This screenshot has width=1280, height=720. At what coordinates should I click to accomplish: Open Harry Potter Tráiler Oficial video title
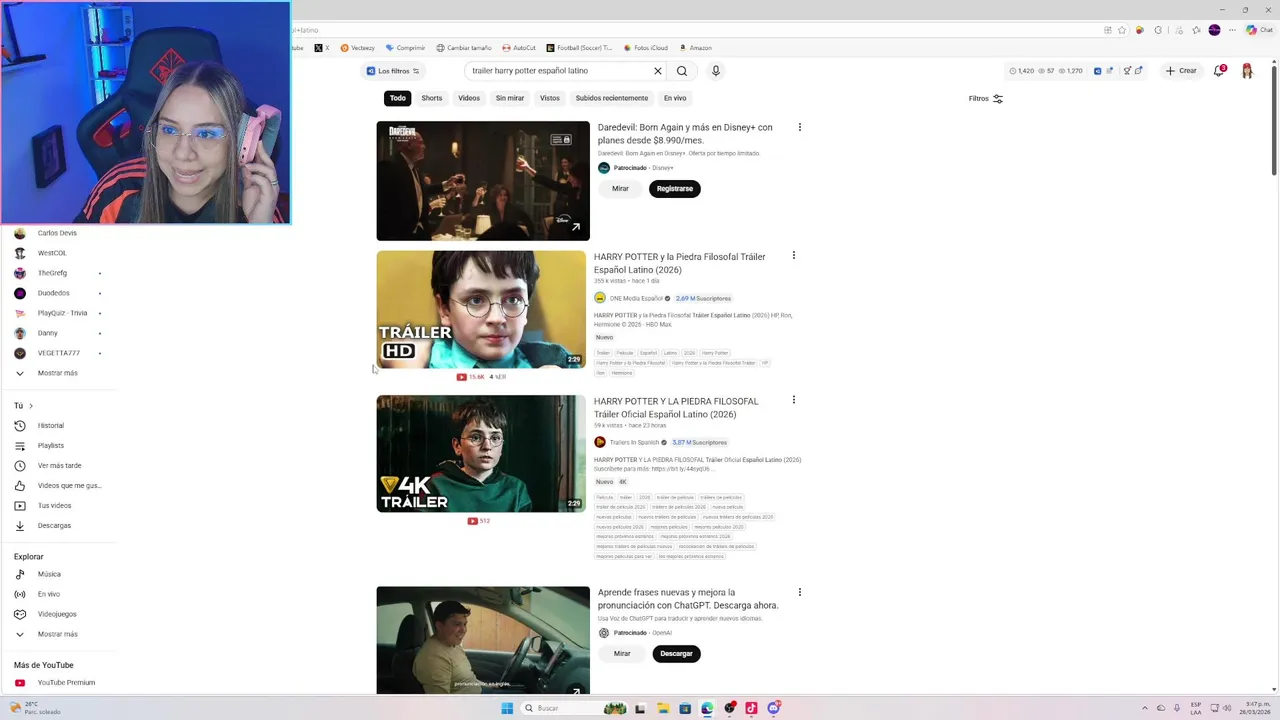coord(676,408)
